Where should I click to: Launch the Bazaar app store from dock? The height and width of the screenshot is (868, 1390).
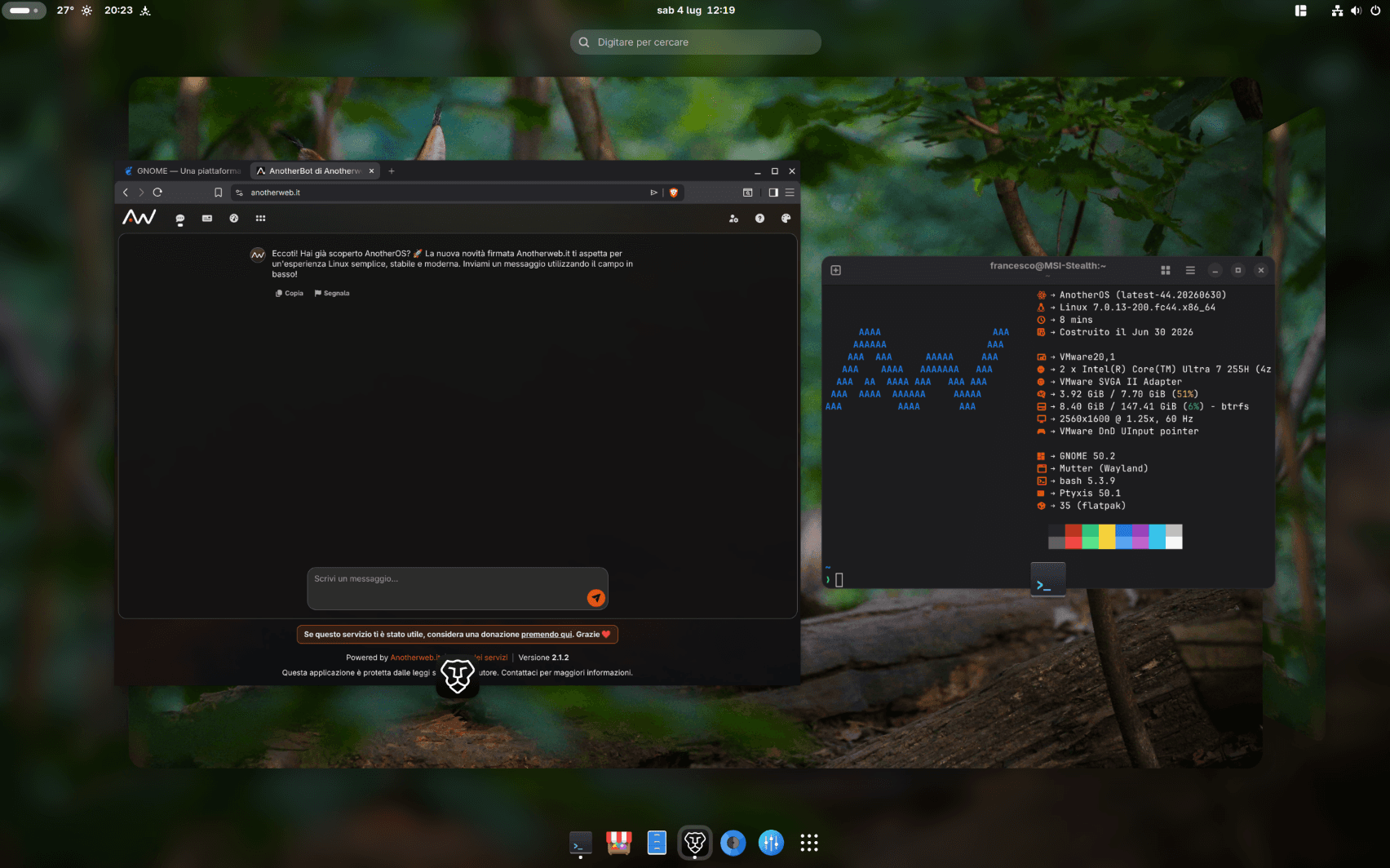pos(619,843)
